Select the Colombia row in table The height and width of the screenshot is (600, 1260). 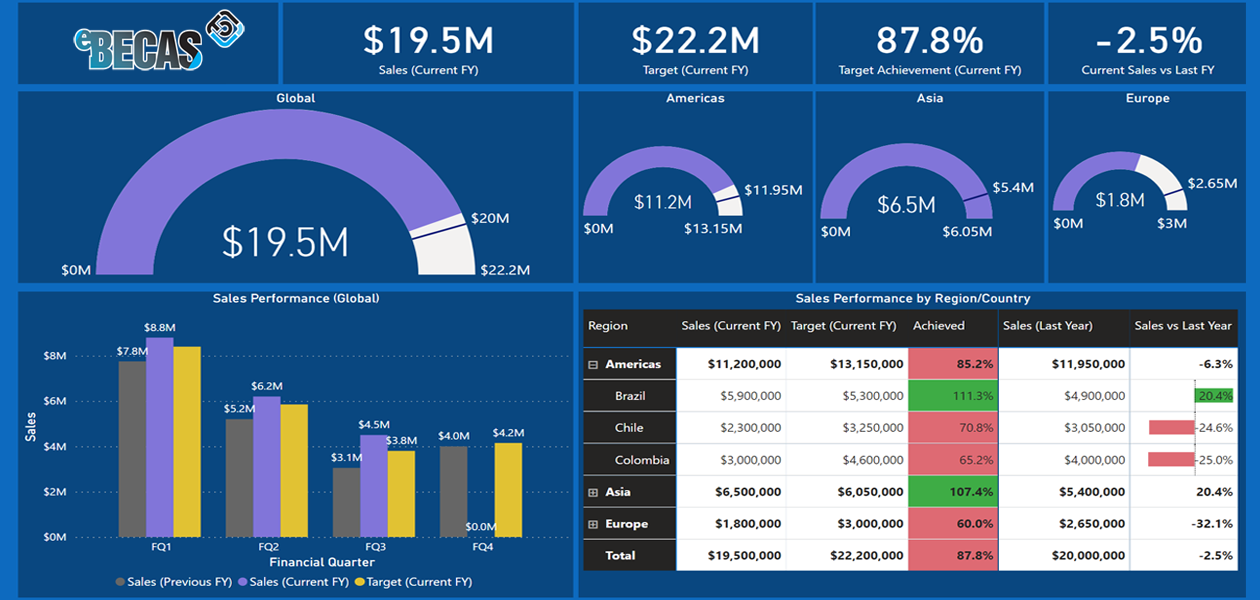click(x=641, y=460)
